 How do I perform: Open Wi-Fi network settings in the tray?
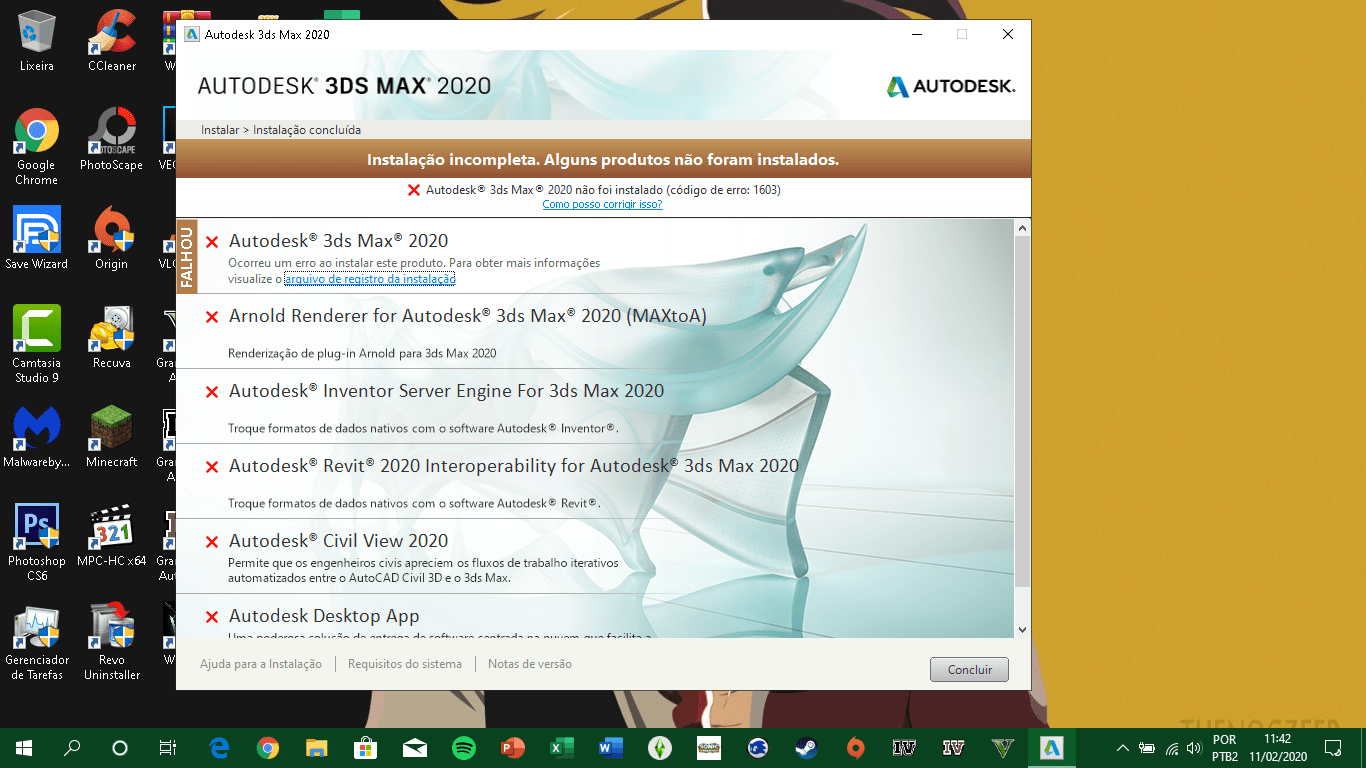[1171, 747]
